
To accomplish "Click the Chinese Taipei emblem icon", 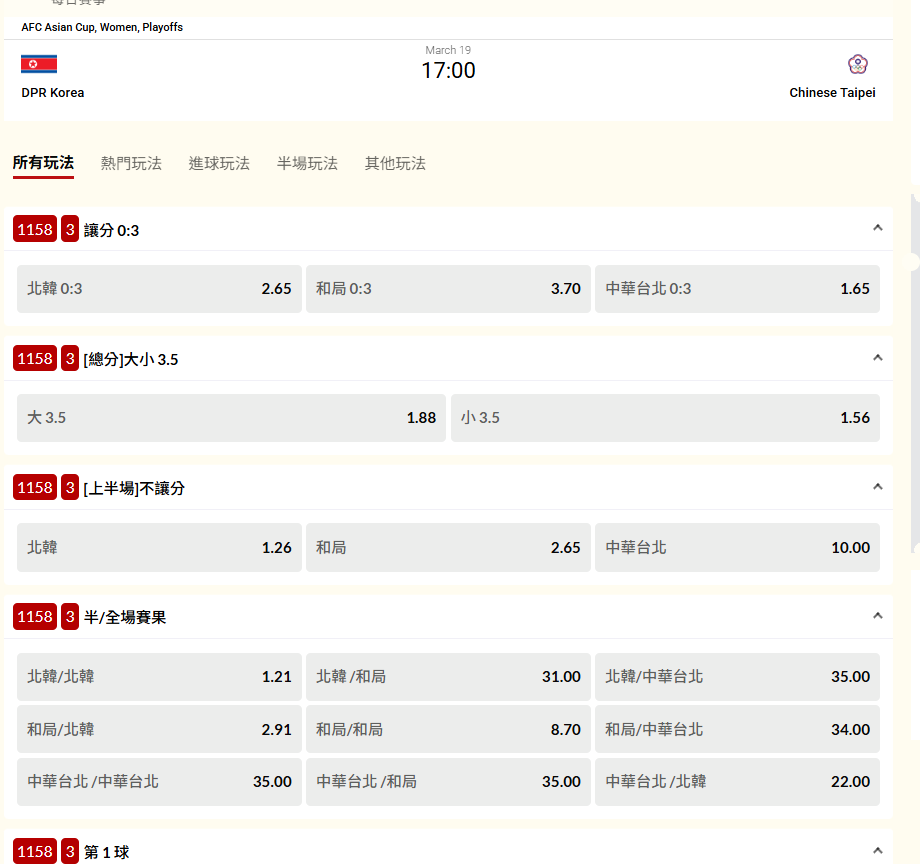I will point(857,64).
